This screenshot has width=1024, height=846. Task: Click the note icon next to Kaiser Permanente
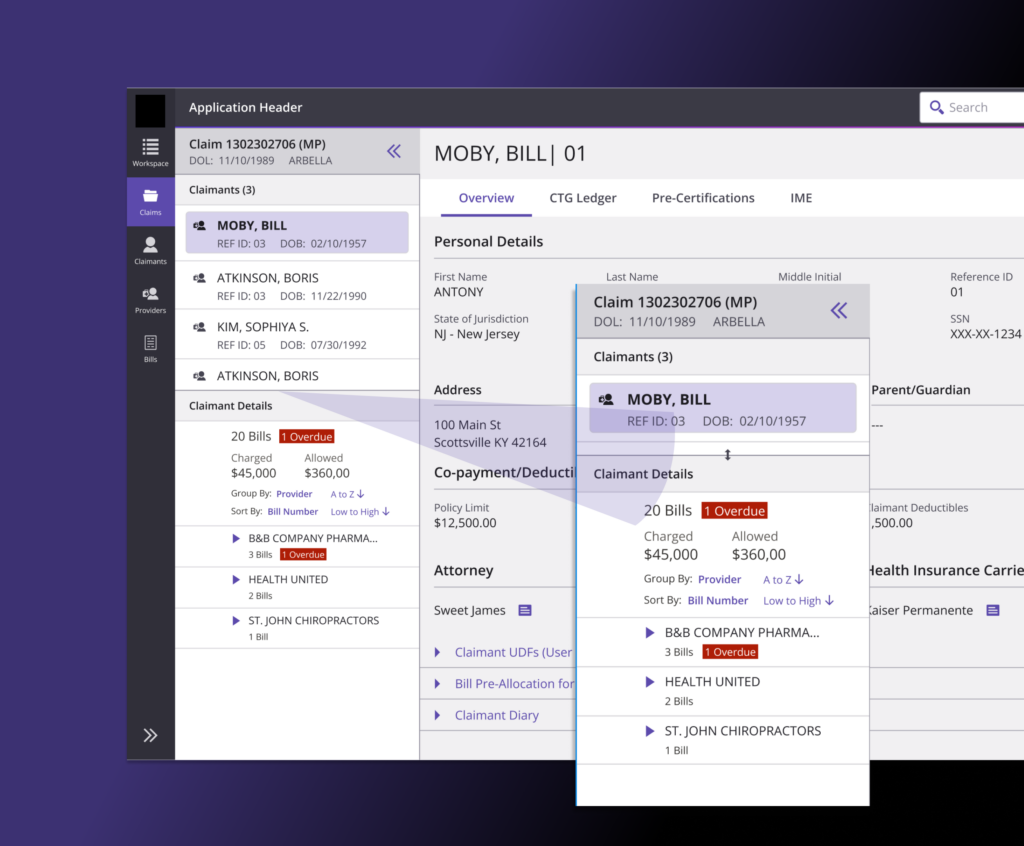[x=993, y=610]
